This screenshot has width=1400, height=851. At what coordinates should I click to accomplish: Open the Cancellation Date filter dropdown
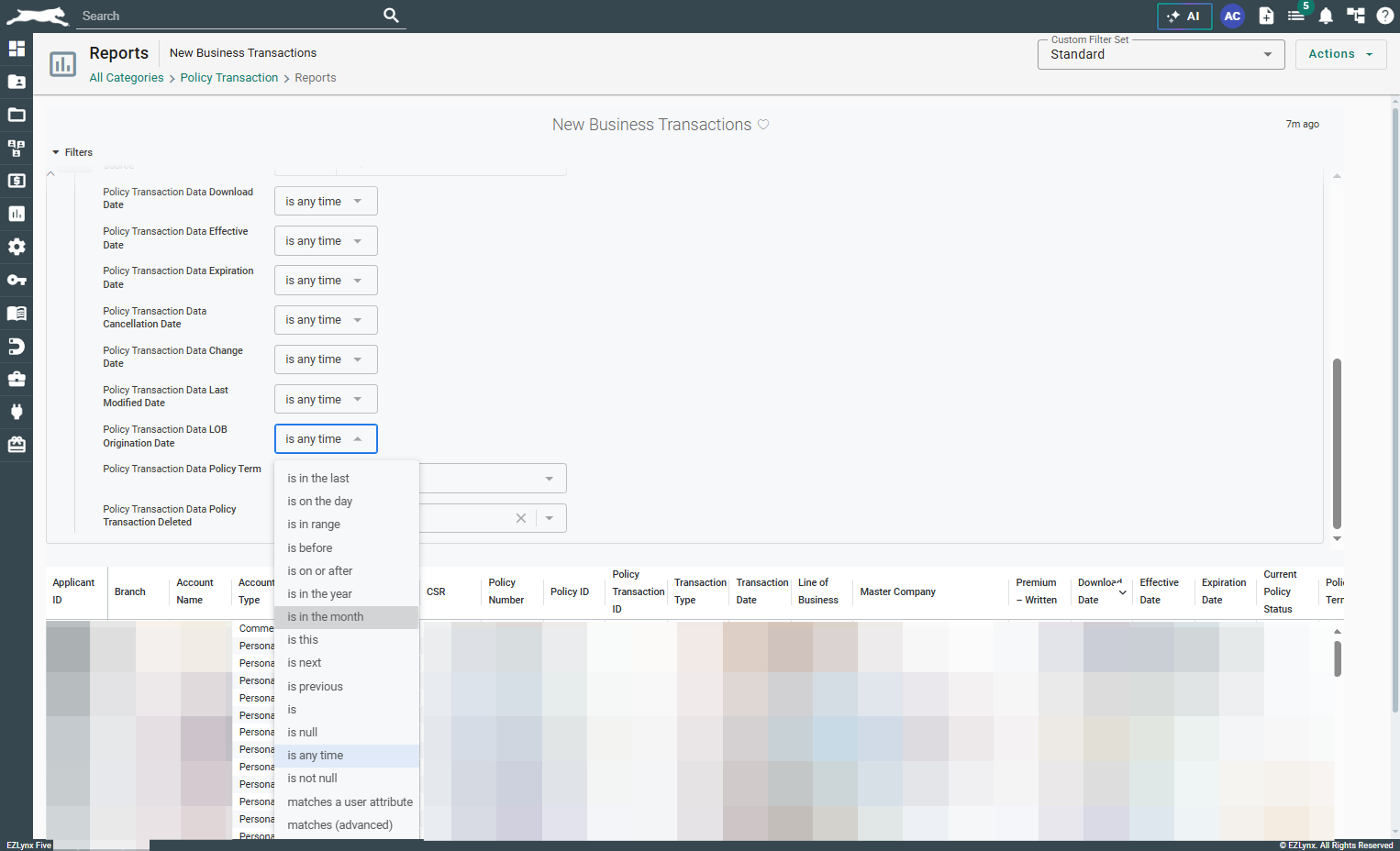tap(326, 320)
